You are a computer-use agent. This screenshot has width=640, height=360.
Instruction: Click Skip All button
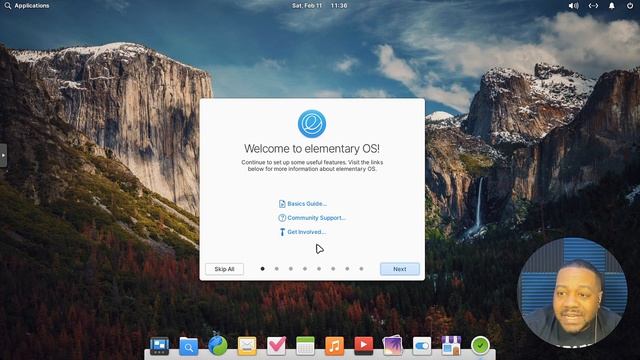click(x=224, y=269)
